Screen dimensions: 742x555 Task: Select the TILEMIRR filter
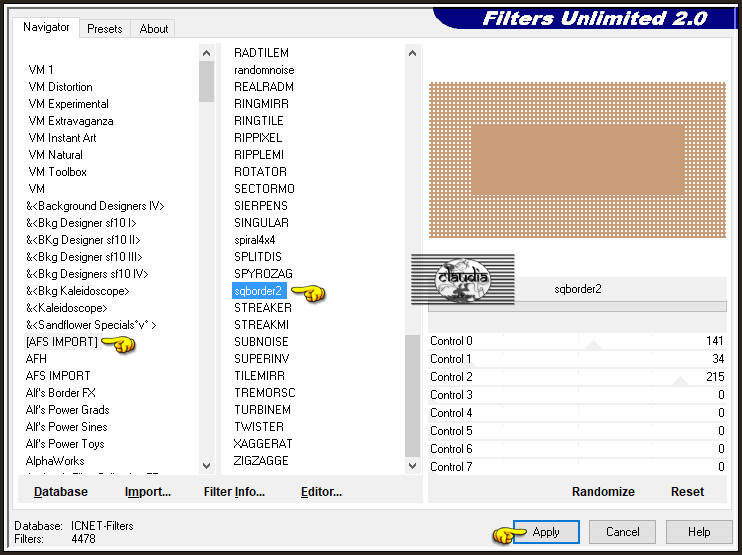[259, 376]
